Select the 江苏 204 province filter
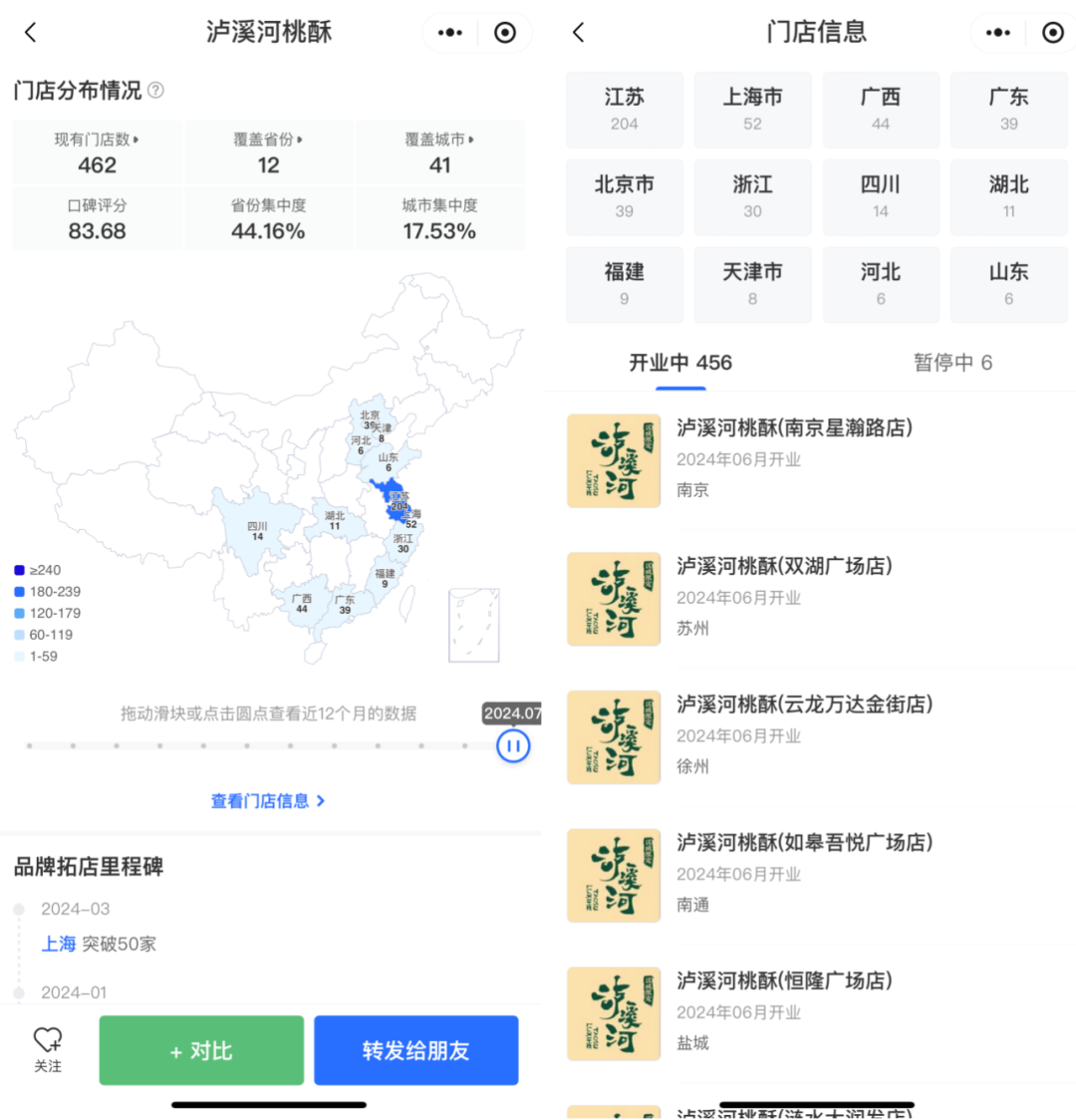 point(624,110)
